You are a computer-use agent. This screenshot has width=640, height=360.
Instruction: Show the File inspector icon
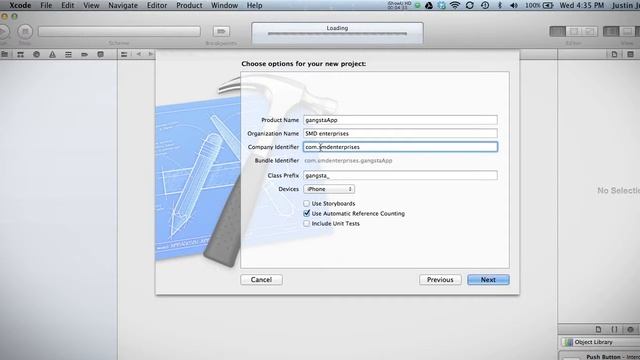point(614,54)
